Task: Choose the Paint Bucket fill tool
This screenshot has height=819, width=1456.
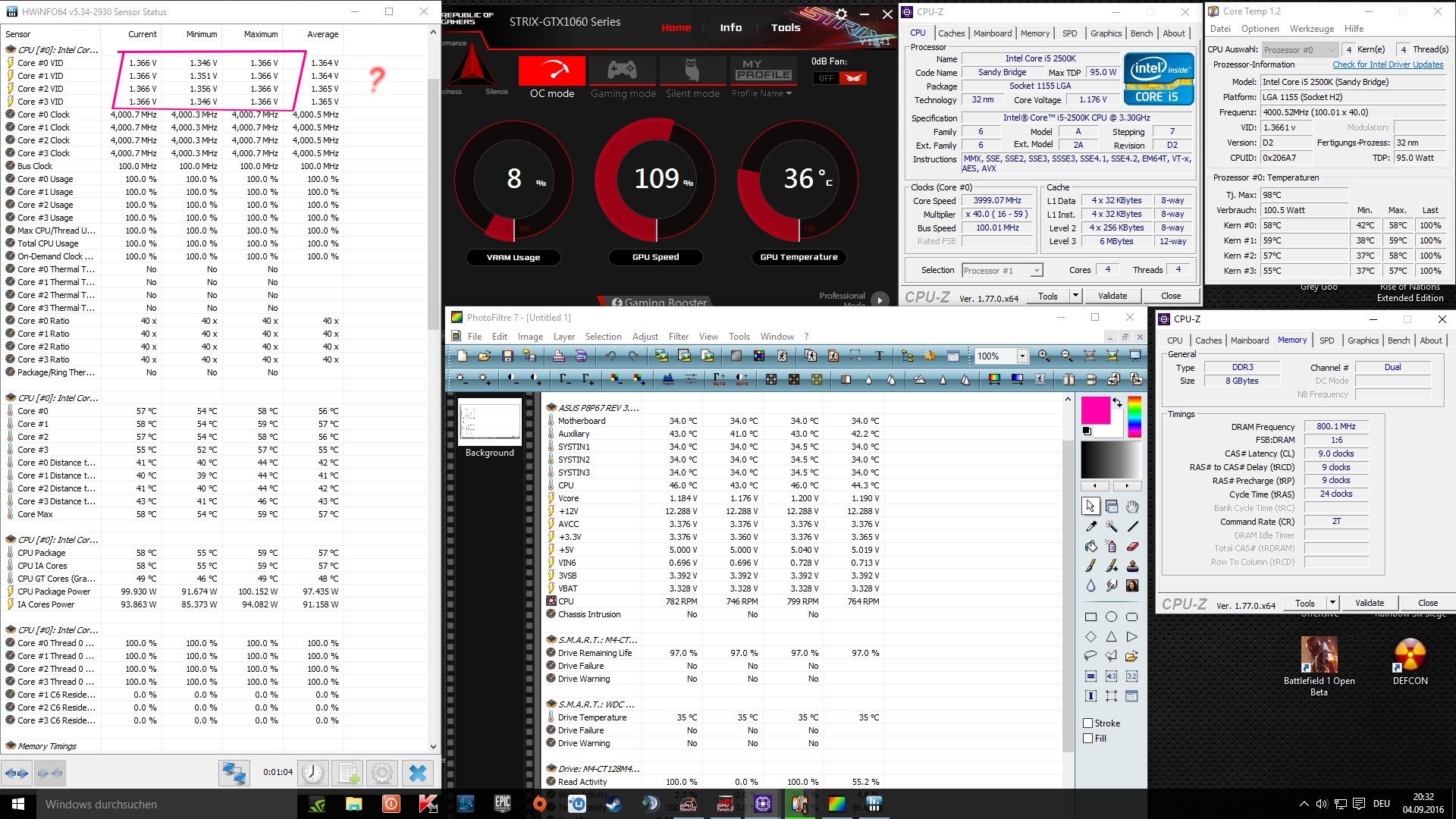Action: coord(1090,546)
